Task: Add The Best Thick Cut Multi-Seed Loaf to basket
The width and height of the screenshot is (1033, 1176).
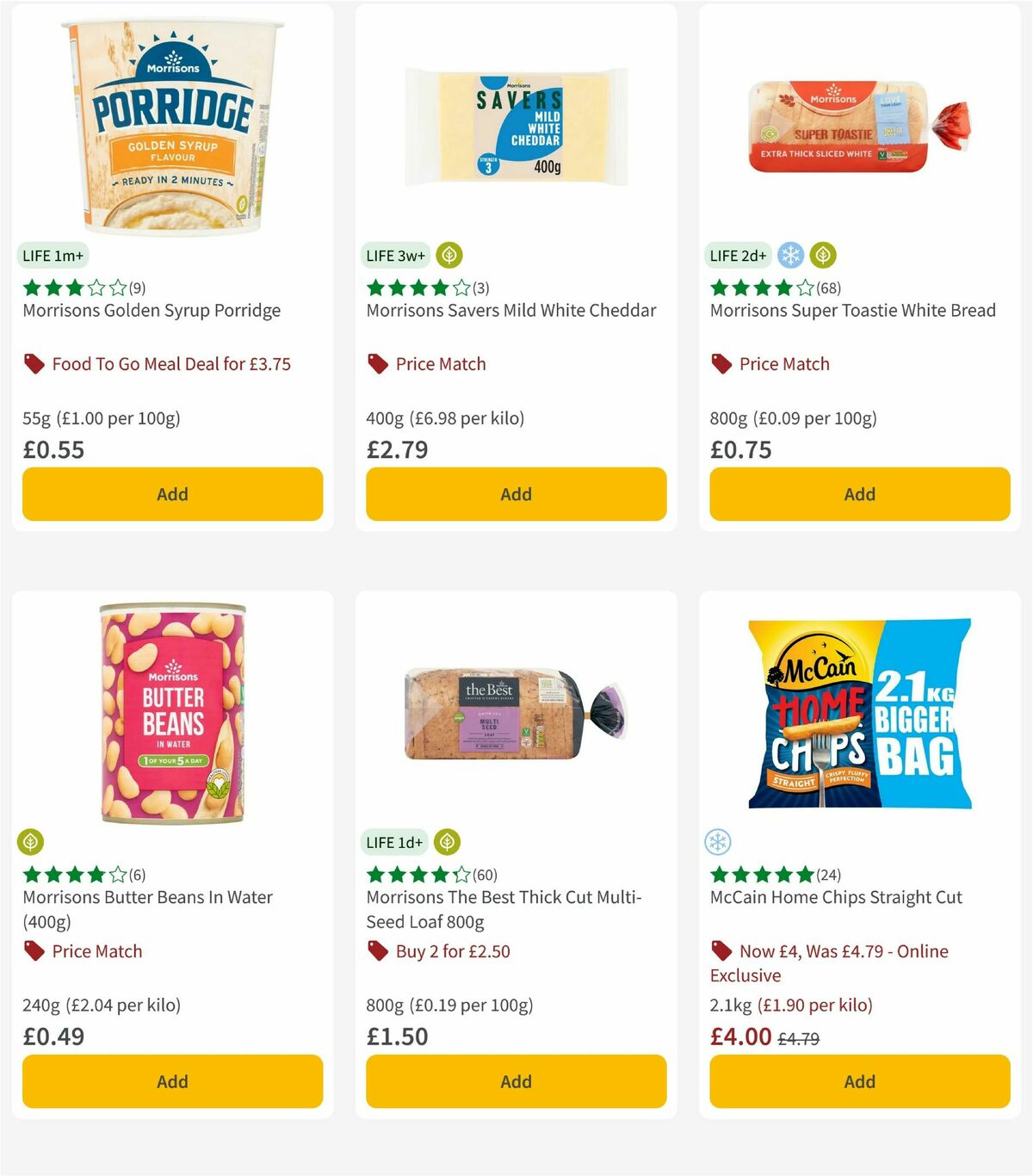Action: (x=516, y=1081)
